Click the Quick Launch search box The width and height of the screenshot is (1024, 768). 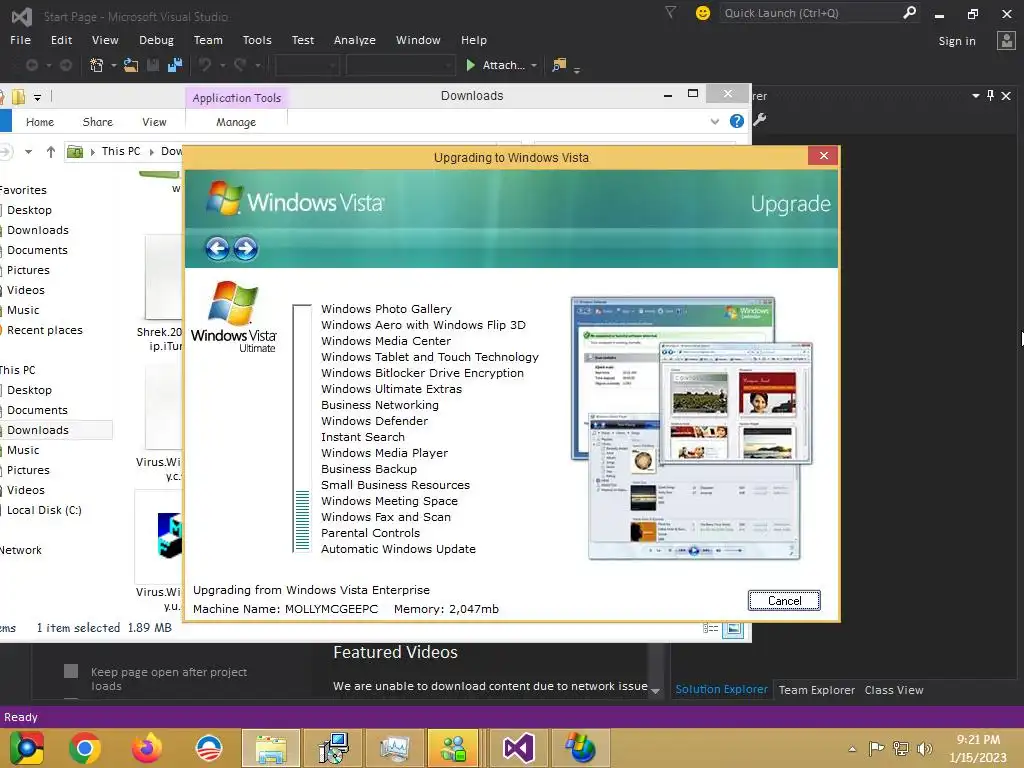[810, 13]
